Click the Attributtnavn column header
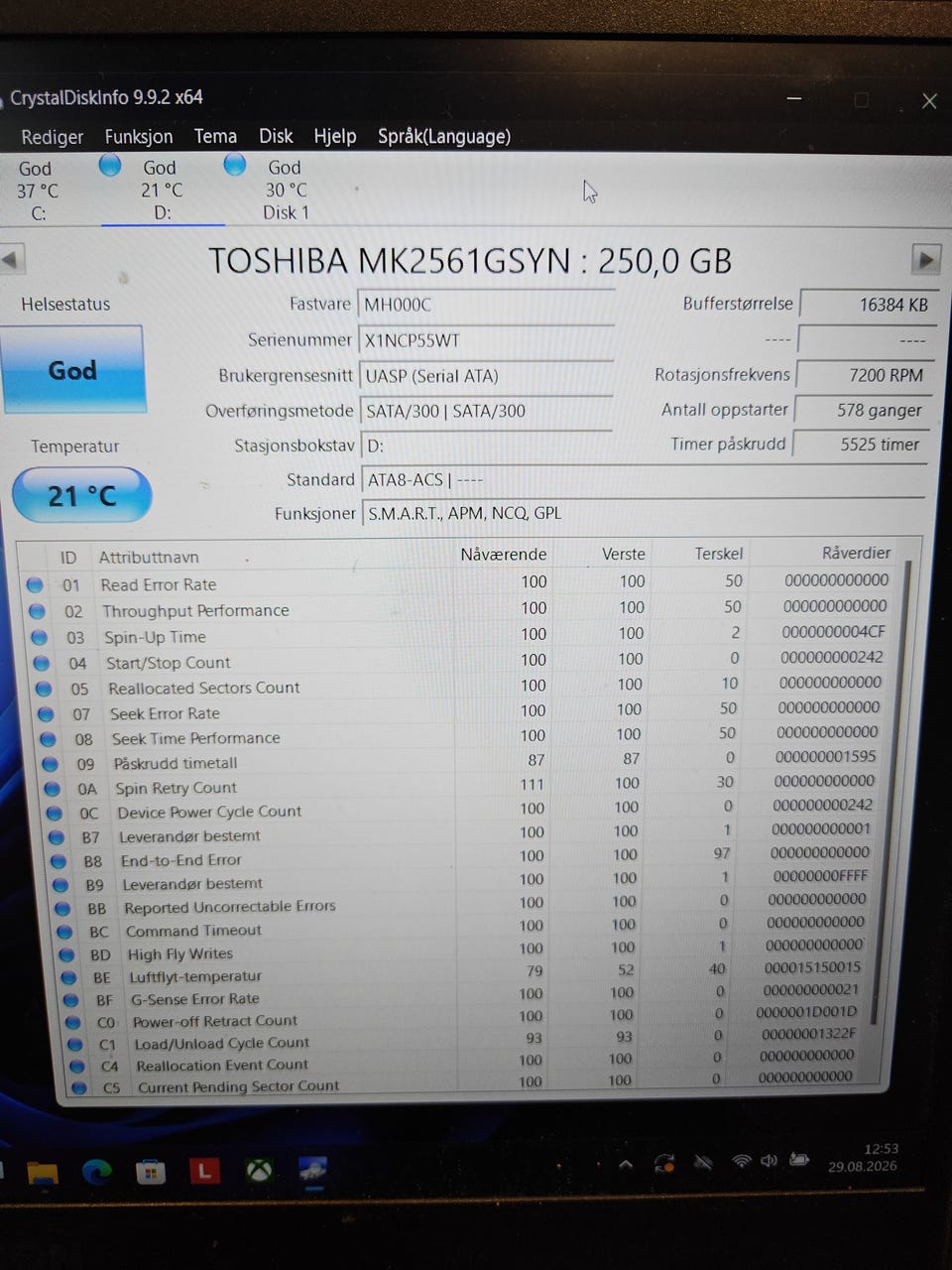952x1270 pixels. [x=149, y=558]
